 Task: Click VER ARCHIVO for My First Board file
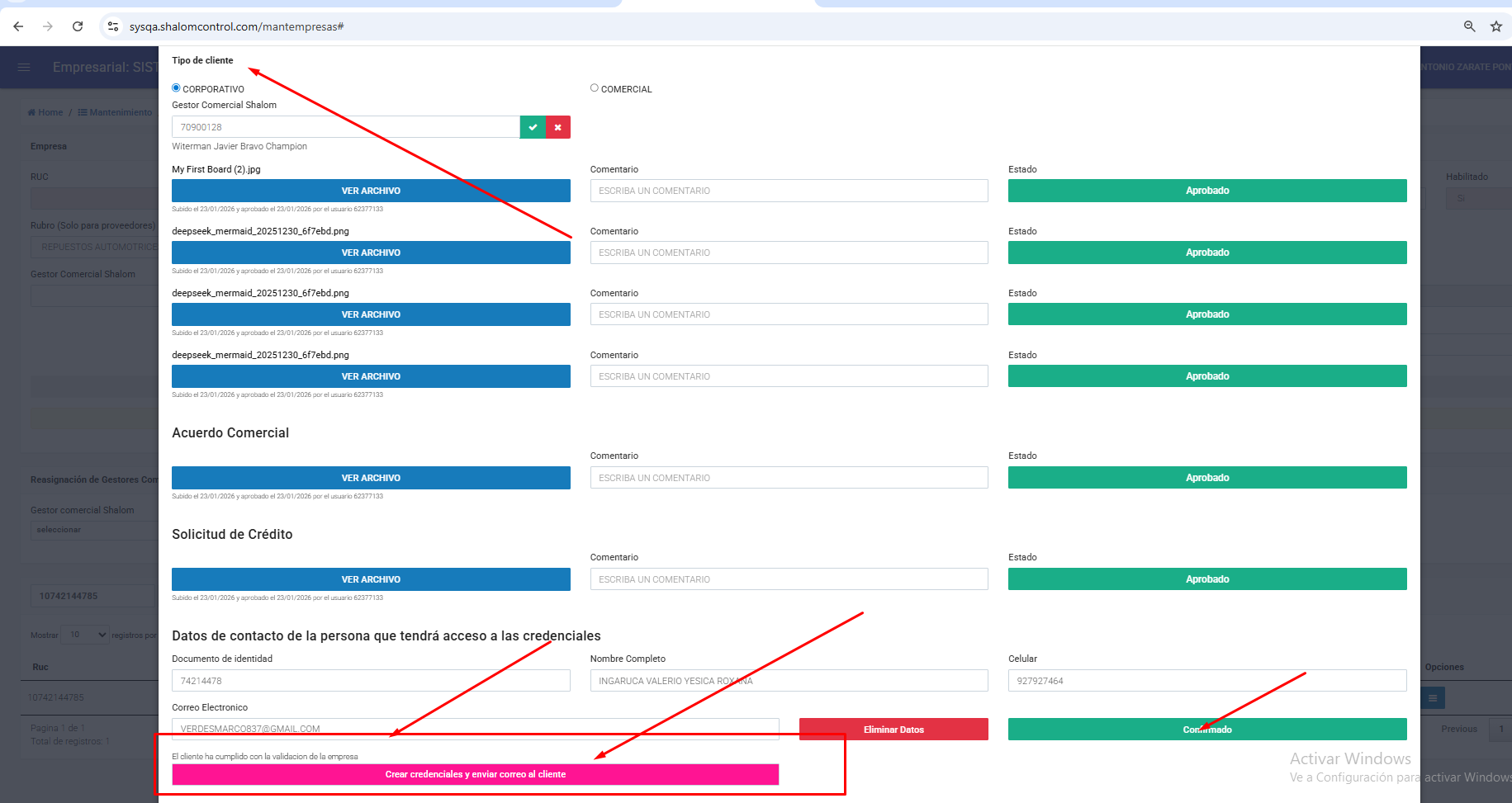[x=371, y=191]
